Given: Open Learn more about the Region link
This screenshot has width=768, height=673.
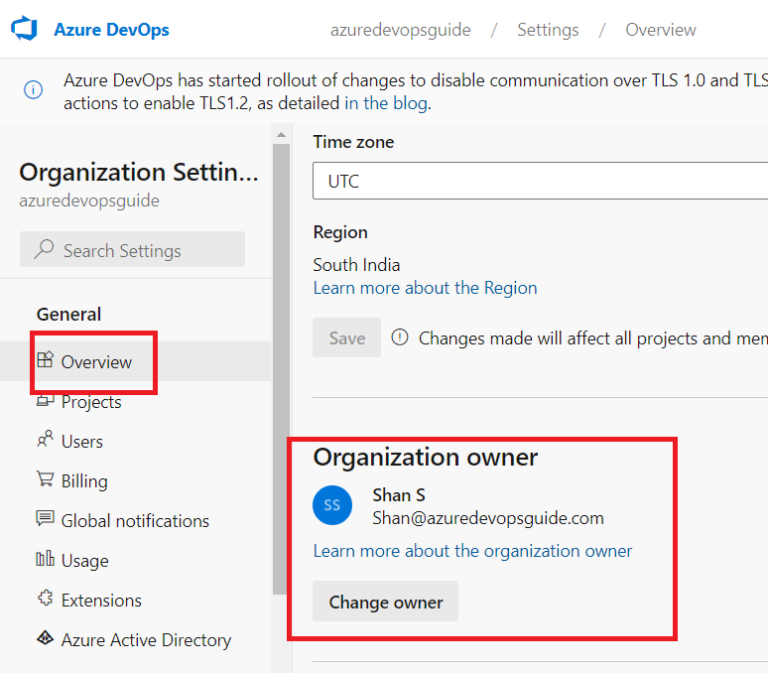Looking at the screenshot, I should tap(425, 288).
